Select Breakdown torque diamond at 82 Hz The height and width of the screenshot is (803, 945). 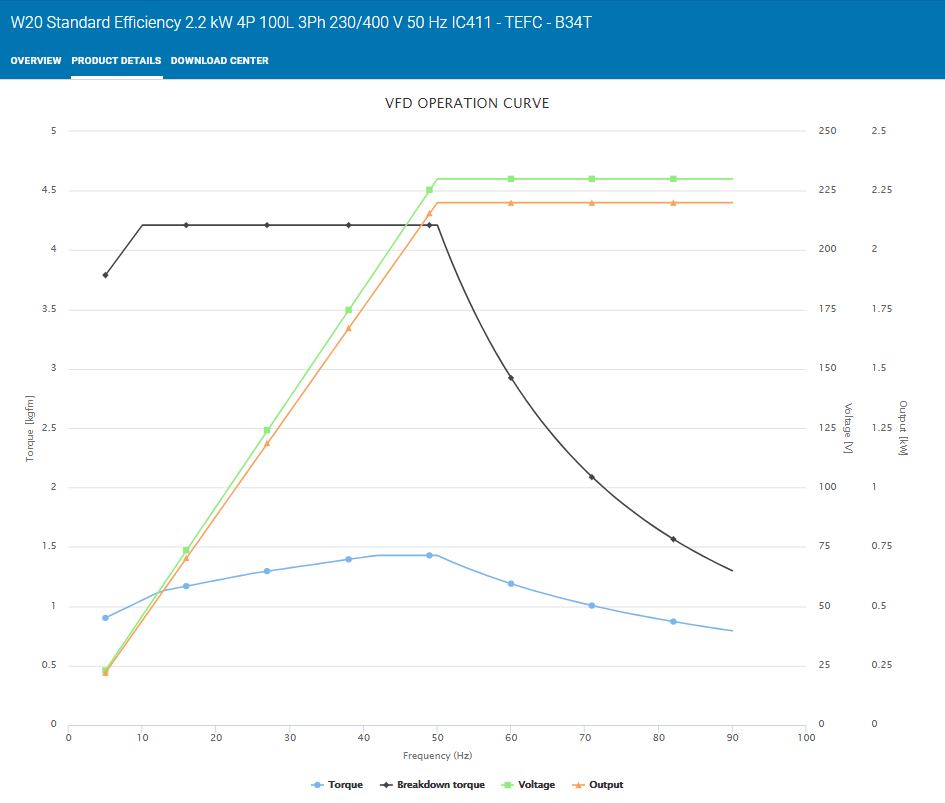(673, 539)
